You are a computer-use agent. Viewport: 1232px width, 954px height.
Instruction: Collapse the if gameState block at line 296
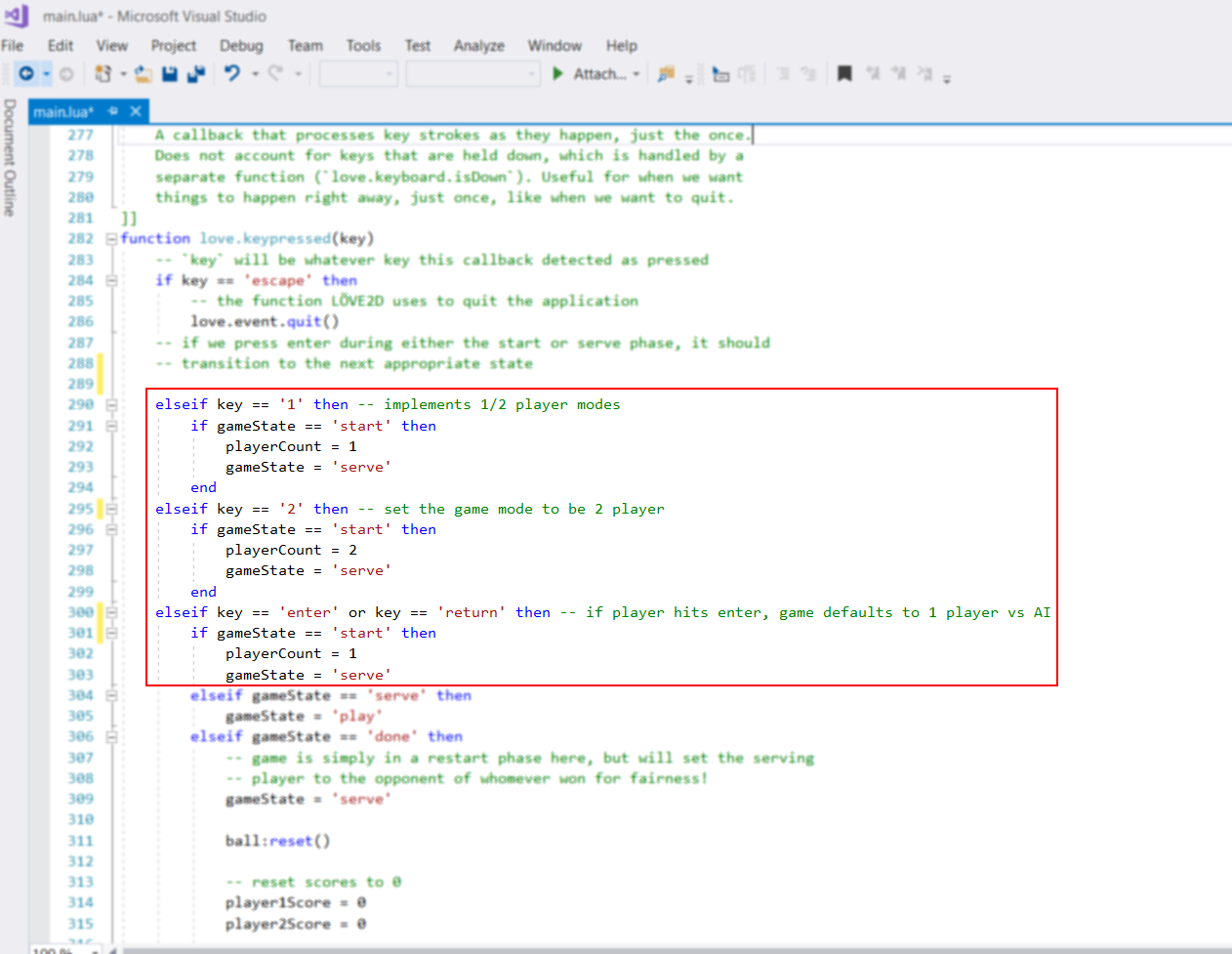tap(111, 529)
